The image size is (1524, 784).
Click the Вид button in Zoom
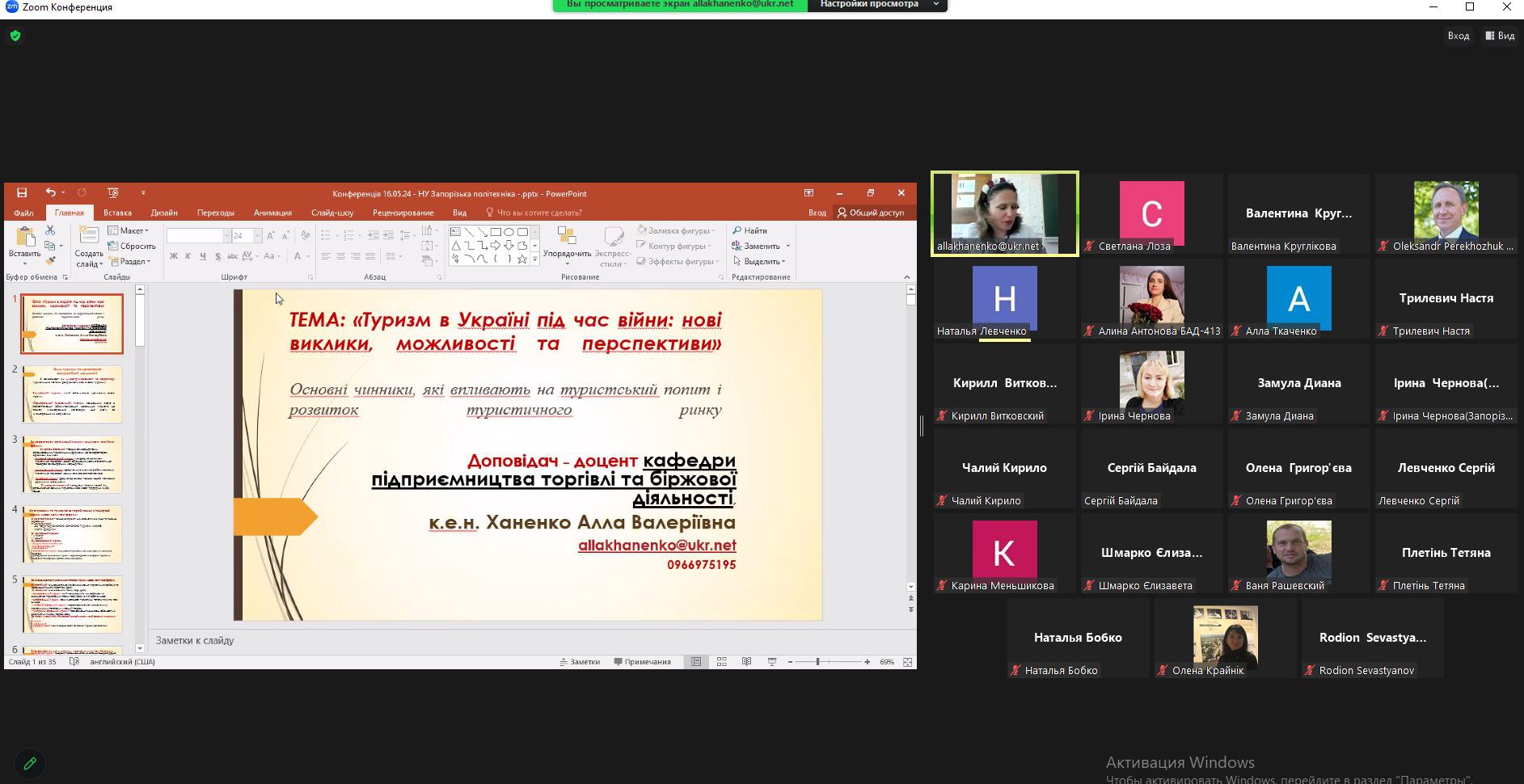click(x=1500, y=36)
